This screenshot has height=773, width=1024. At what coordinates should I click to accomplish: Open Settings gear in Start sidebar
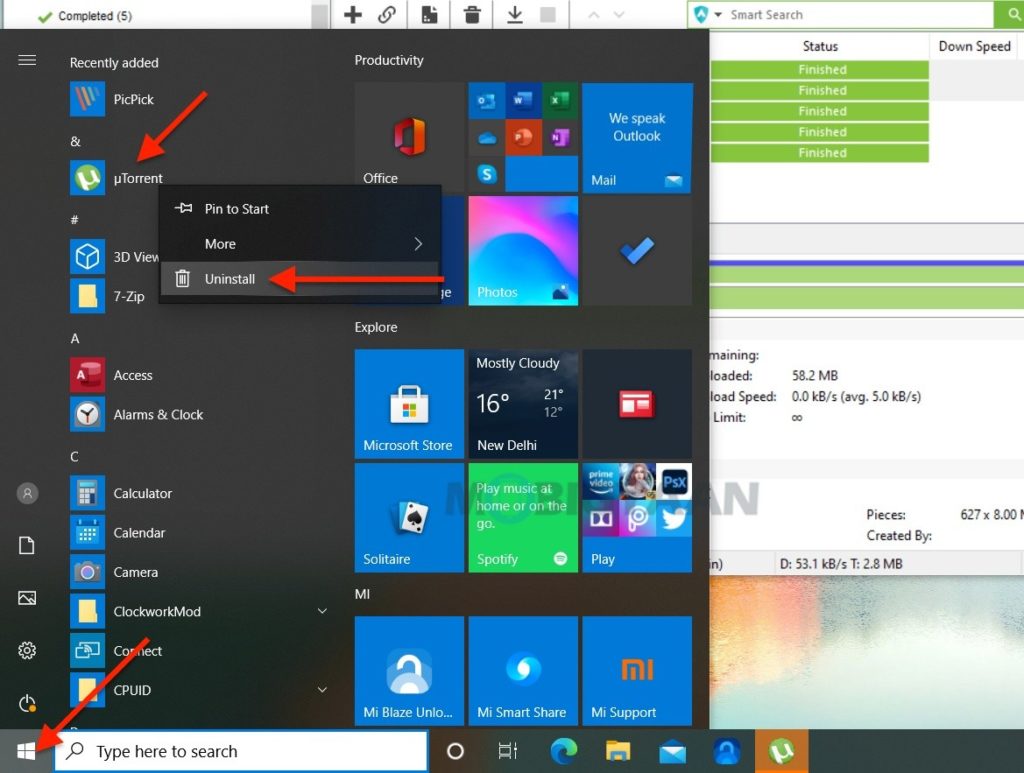[27, 650]
